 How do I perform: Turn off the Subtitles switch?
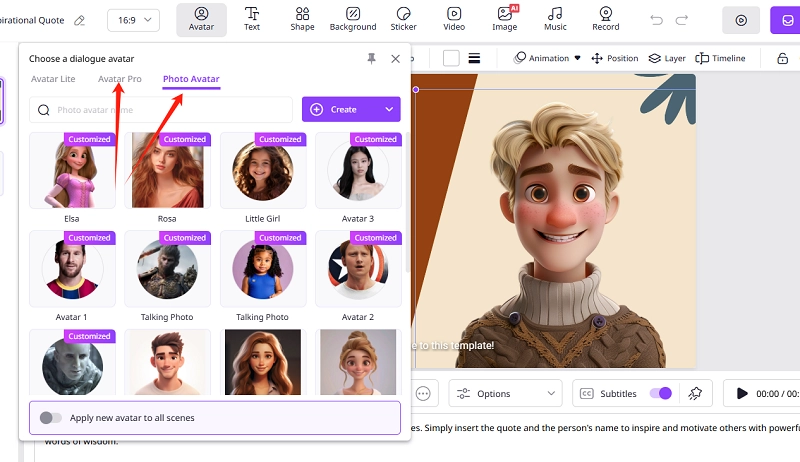(660, 394)
